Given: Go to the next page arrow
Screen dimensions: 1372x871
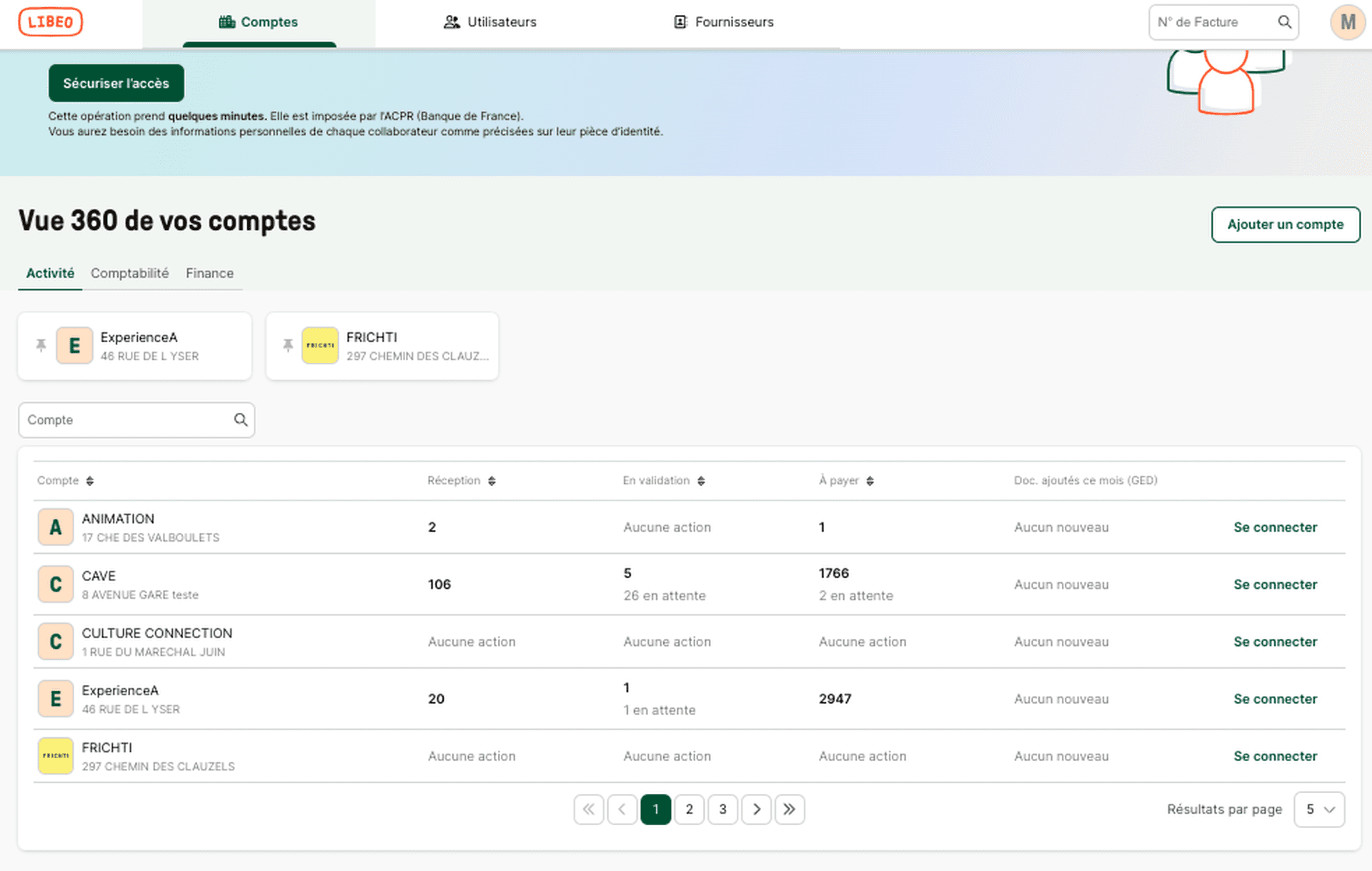Looking at the screenshot, I should pos(756,810).
